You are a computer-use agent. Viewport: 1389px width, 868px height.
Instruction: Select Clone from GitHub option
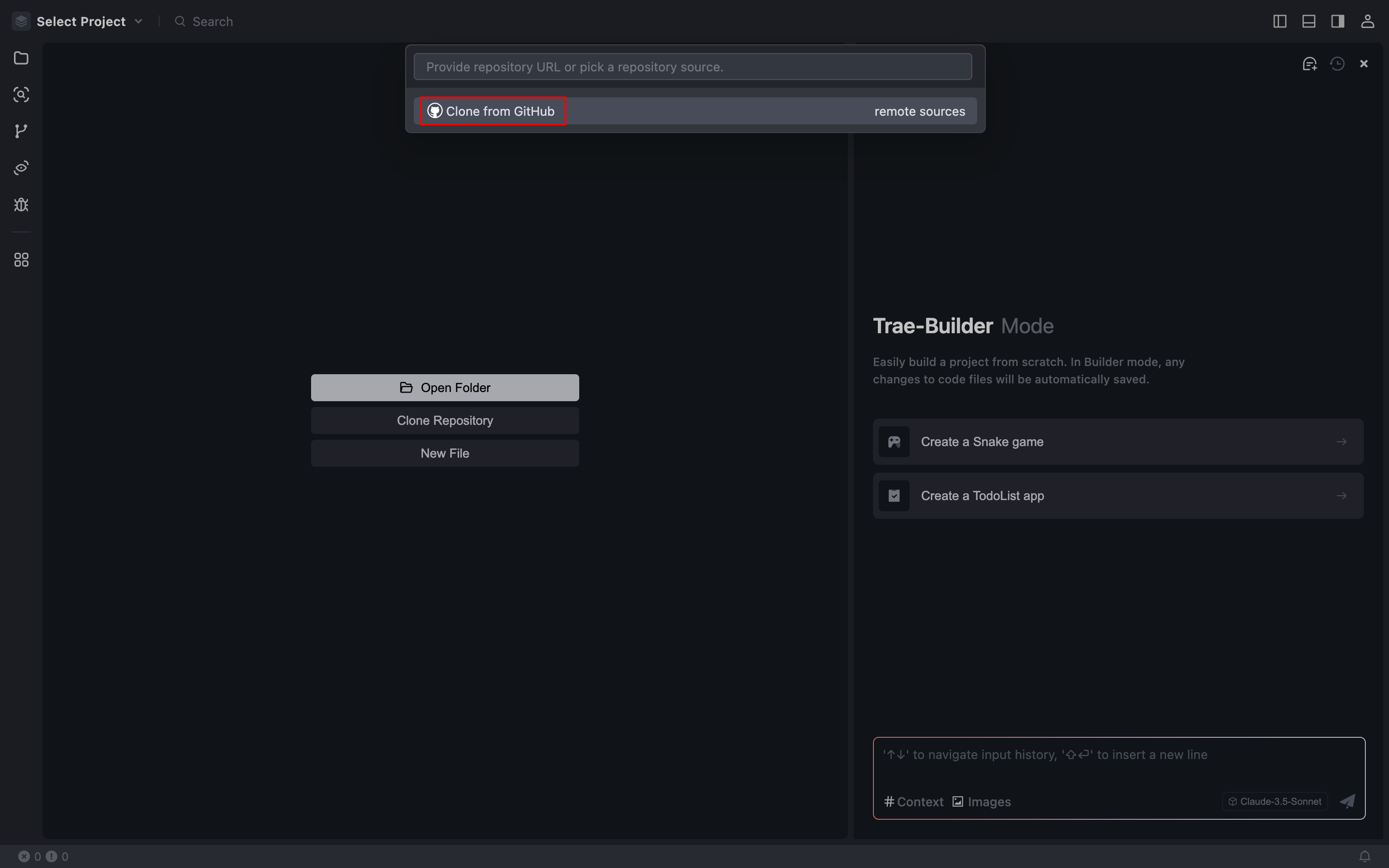click(x=492, y=111)
